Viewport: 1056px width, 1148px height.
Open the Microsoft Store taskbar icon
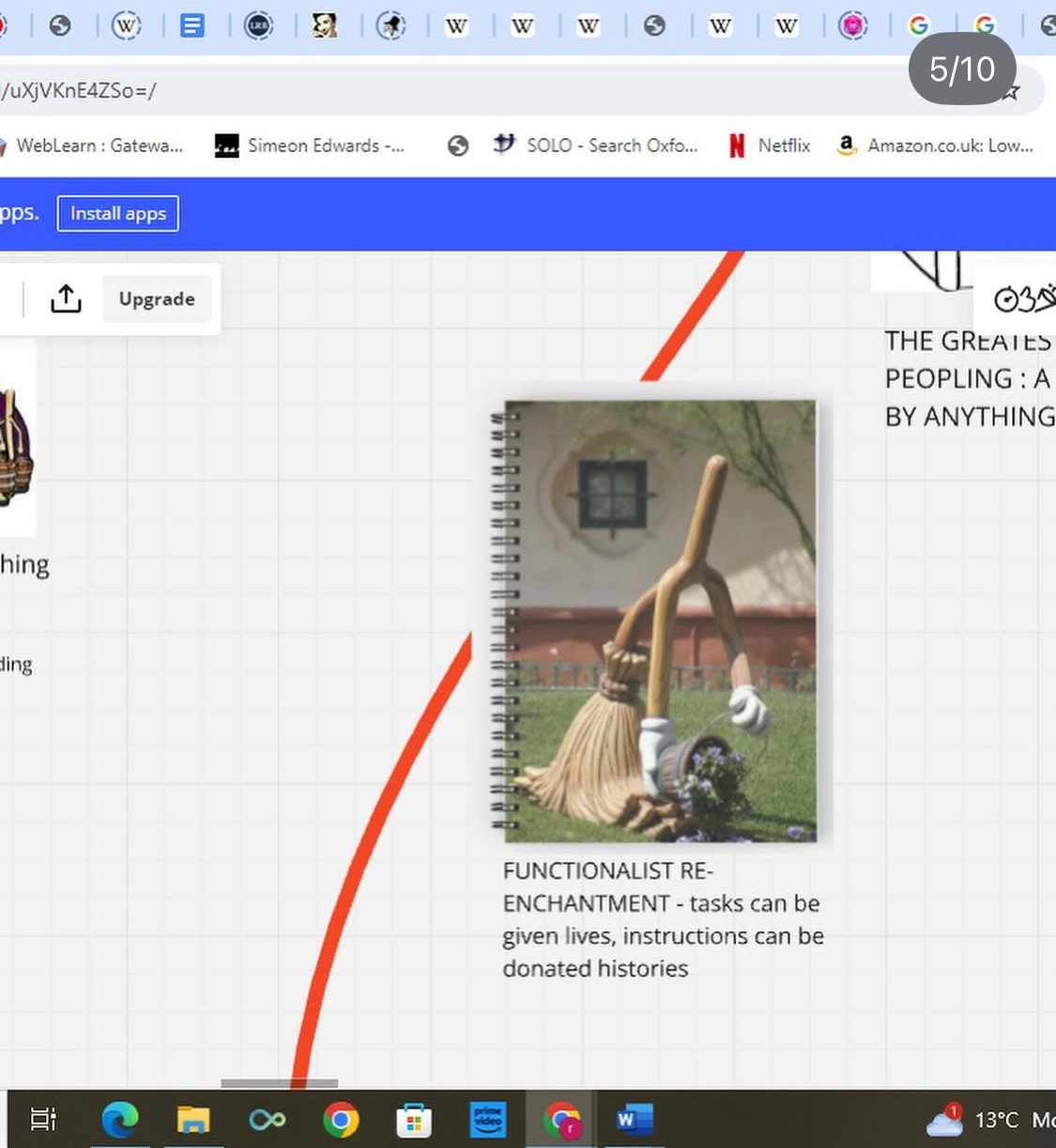tap(414, 1119)
